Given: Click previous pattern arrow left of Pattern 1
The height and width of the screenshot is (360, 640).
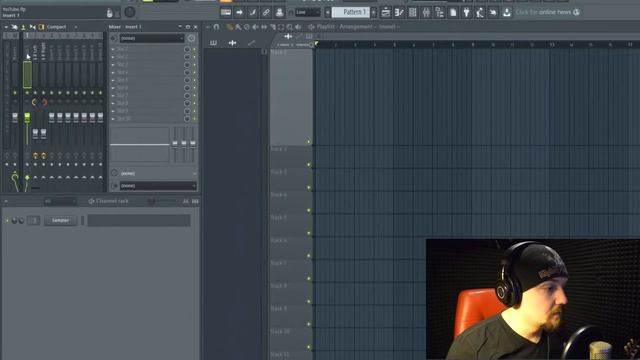Looking at the screenshot, I should [x=327, y=12].
